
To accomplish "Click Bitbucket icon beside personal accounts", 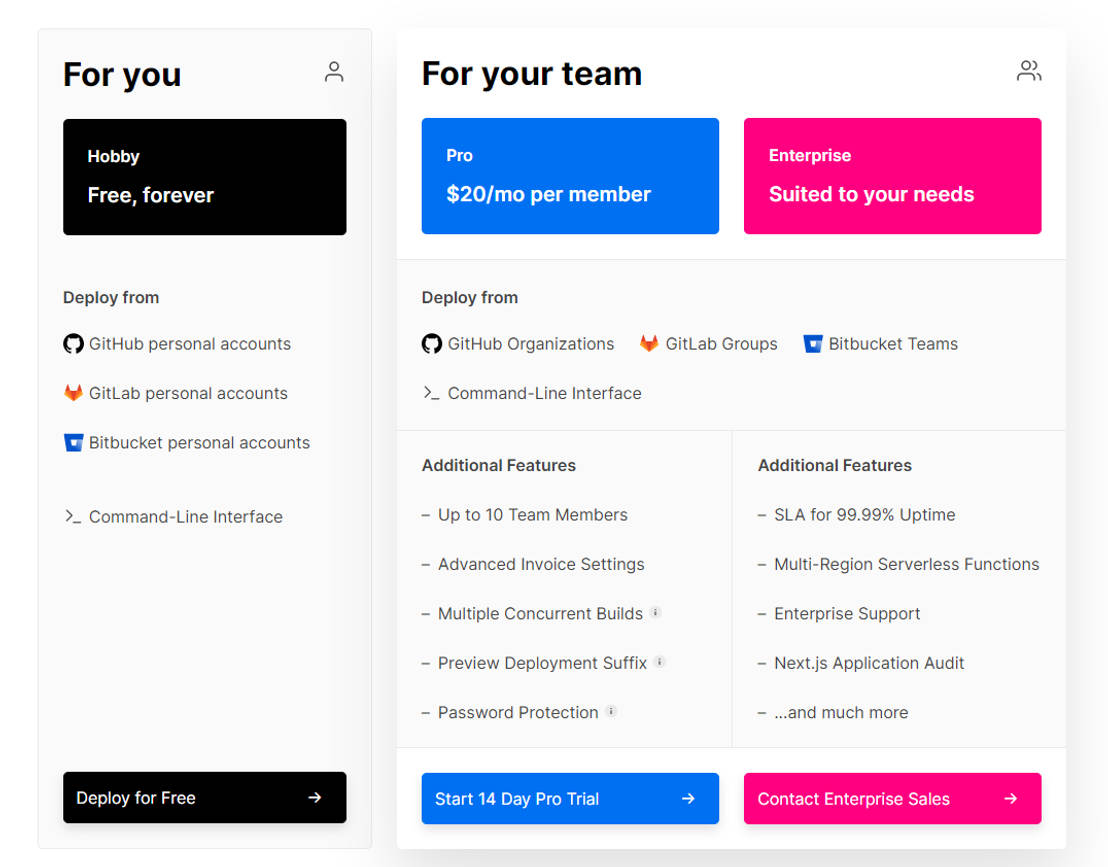I will point(73,443).
